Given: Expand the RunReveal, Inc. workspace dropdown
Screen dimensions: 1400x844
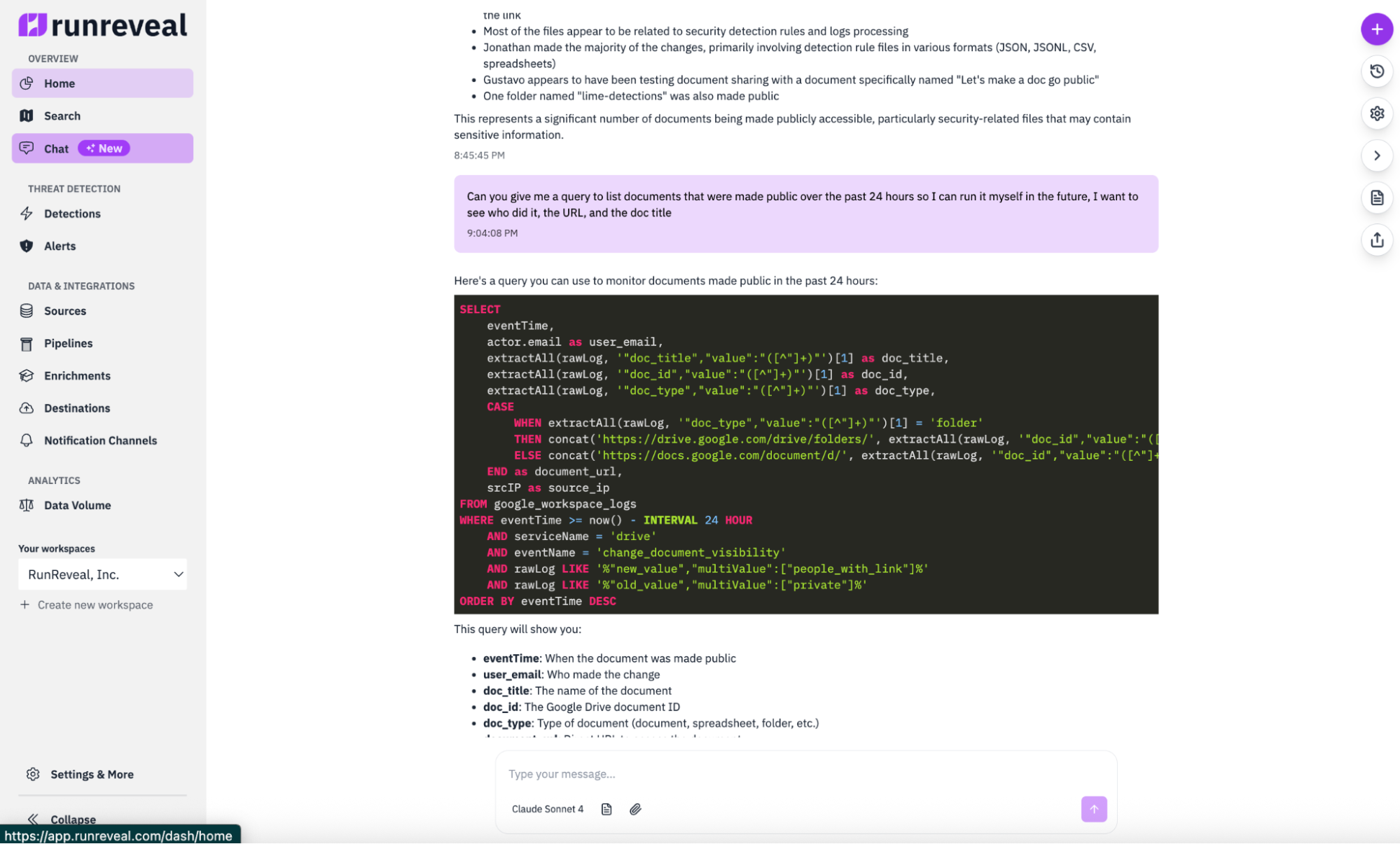Looking at the screenshot, I should click(102, 574).
